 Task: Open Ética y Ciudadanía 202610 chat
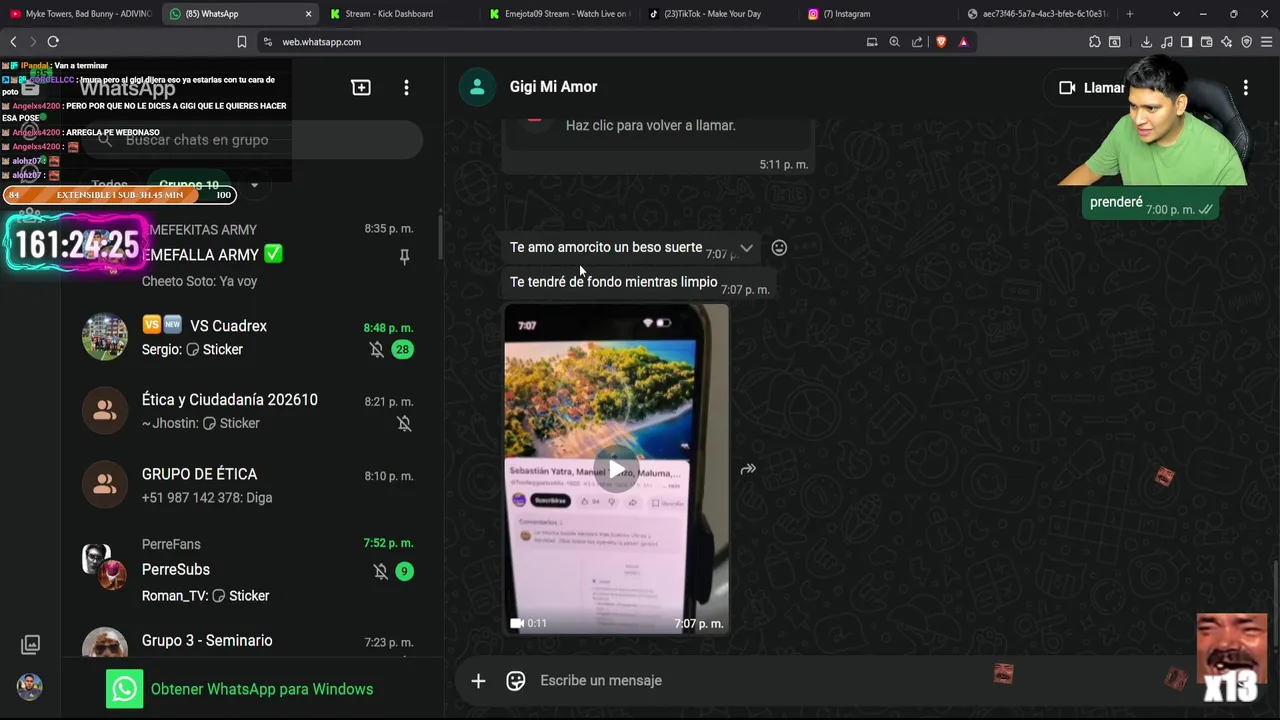coord(252,411)
